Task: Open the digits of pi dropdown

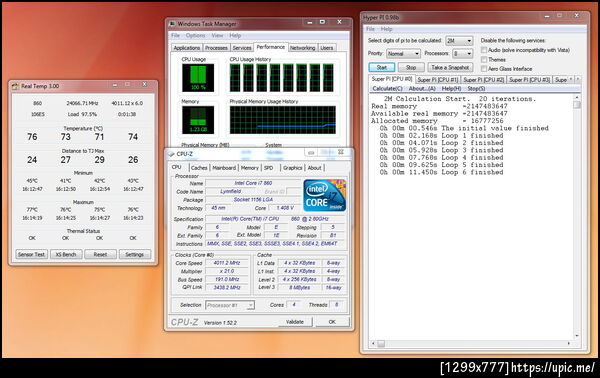Action: [459, 41]
